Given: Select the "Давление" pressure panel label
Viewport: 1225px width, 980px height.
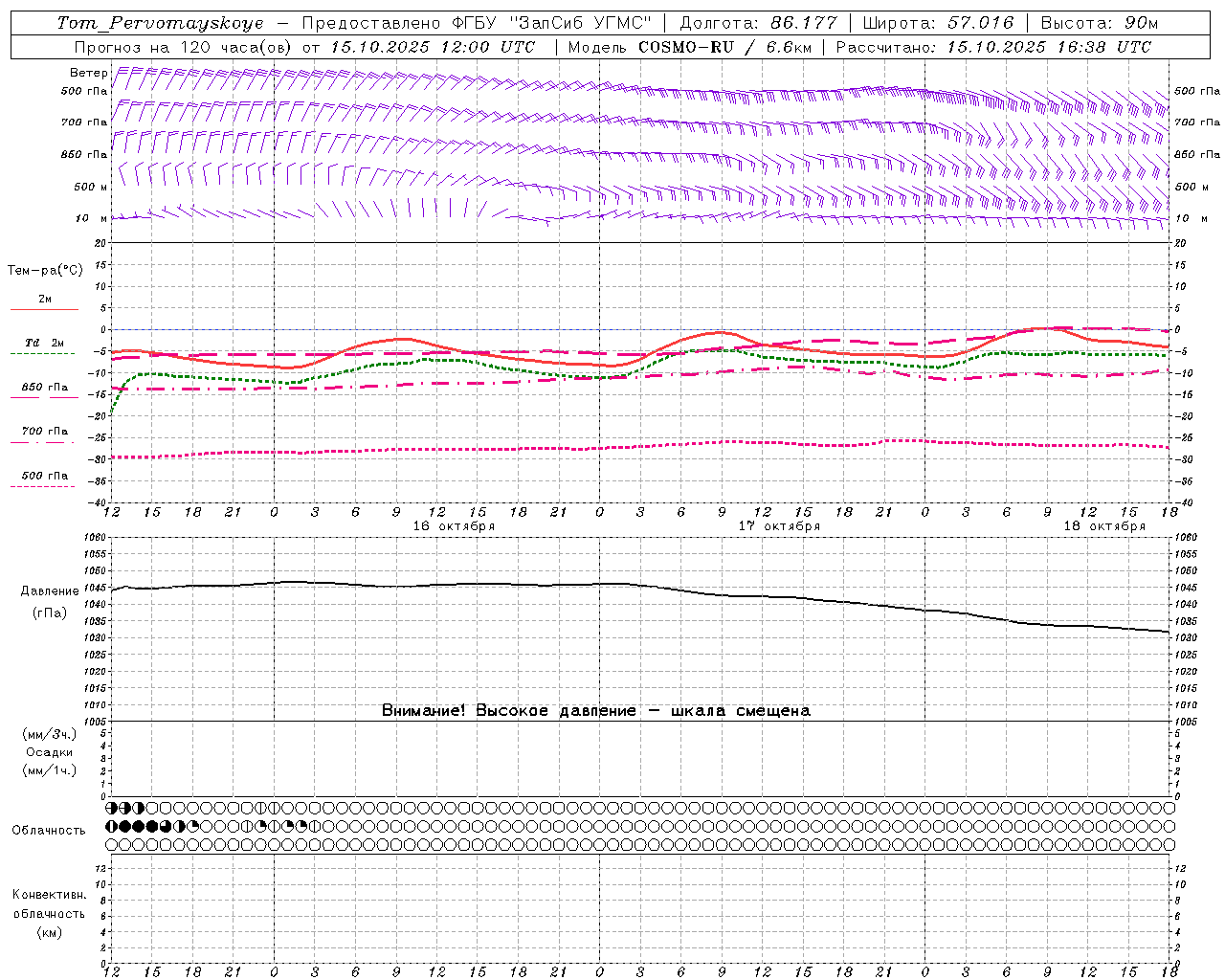Looking at the screenshot, I should (50, 591).
